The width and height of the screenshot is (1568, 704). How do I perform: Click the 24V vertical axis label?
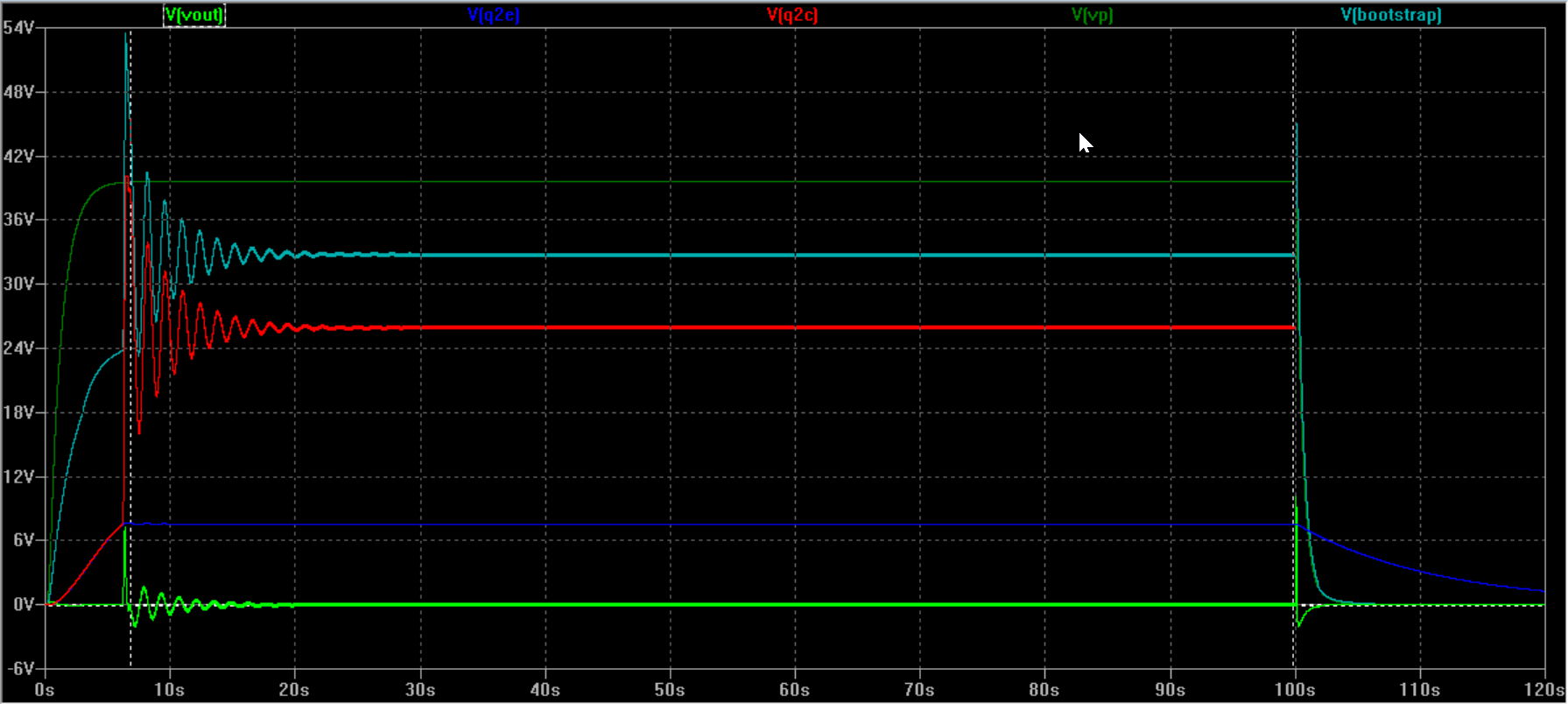(x=18, y=348)
